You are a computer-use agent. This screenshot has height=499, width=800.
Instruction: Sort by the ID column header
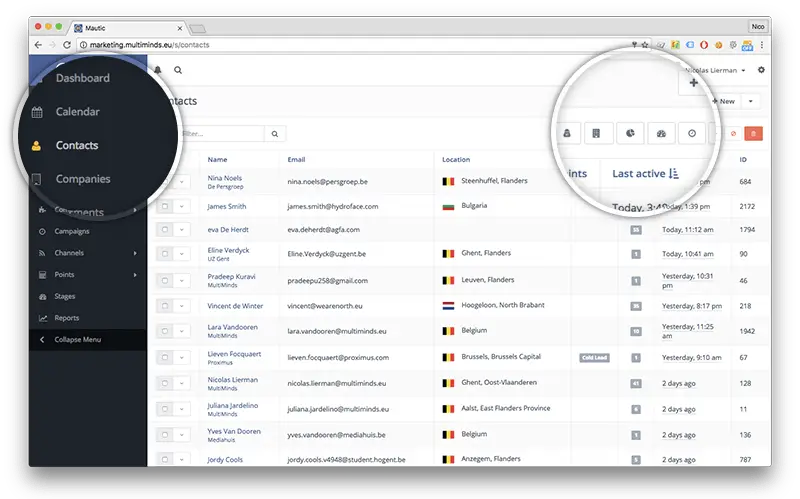743,160
